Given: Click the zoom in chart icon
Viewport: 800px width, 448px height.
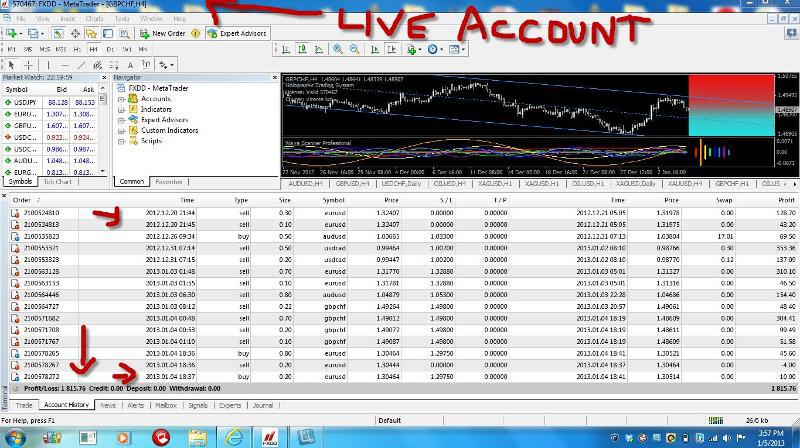Looking at the screenshot, I should 337,48.
